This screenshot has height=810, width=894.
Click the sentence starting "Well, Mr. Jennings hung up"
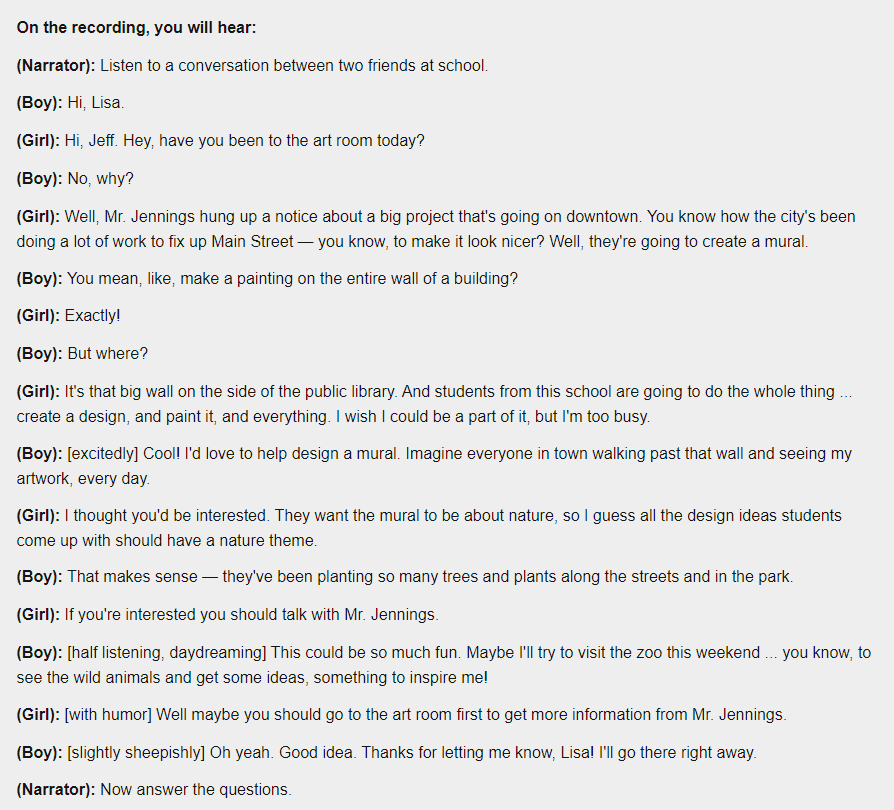[250, 217]
